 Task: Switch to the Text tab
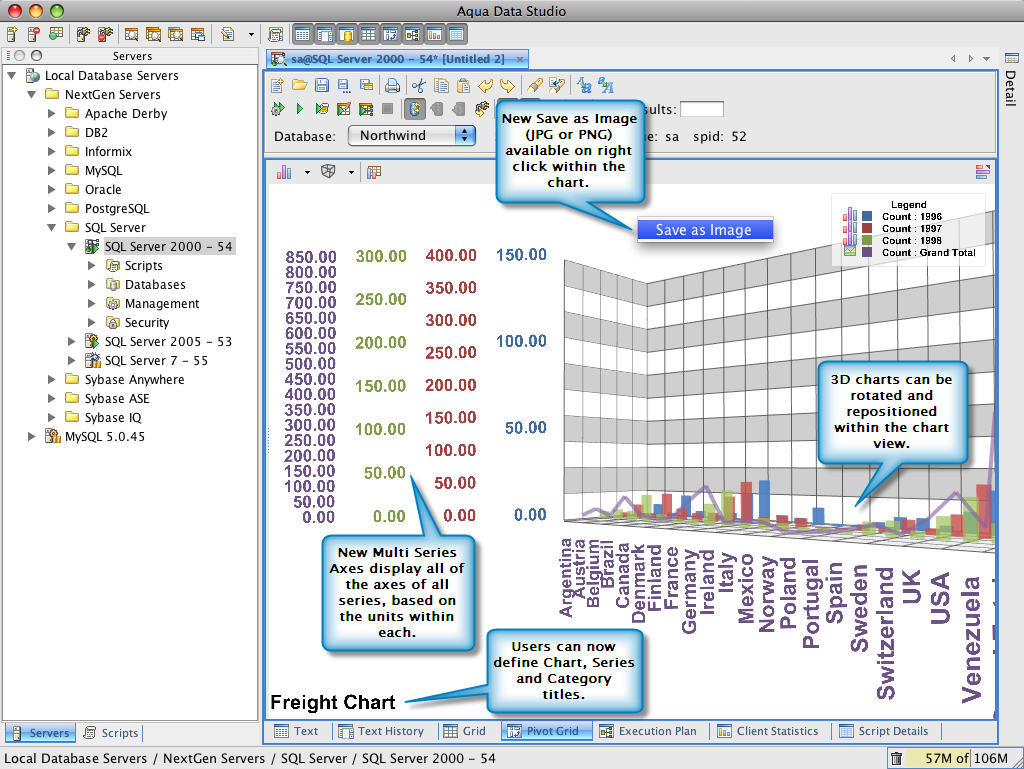click(296, 731)
